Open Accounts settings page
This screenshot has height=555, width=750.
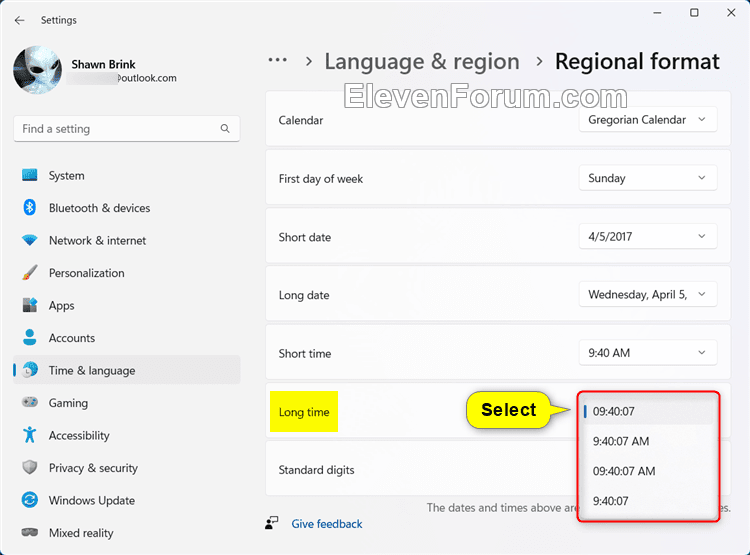[126, 338]
